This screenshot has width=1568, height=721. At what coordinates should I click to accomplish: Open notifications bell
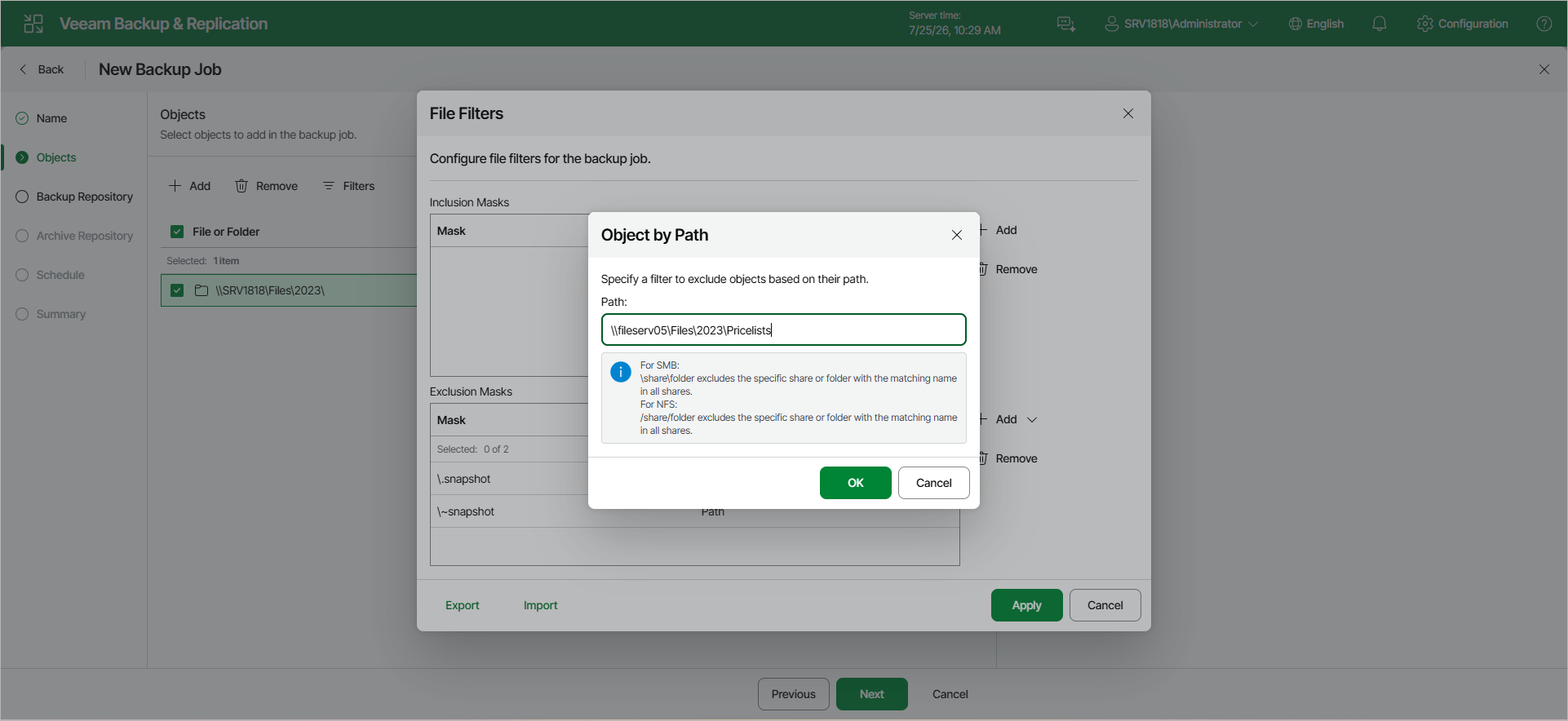(1380, 24)
